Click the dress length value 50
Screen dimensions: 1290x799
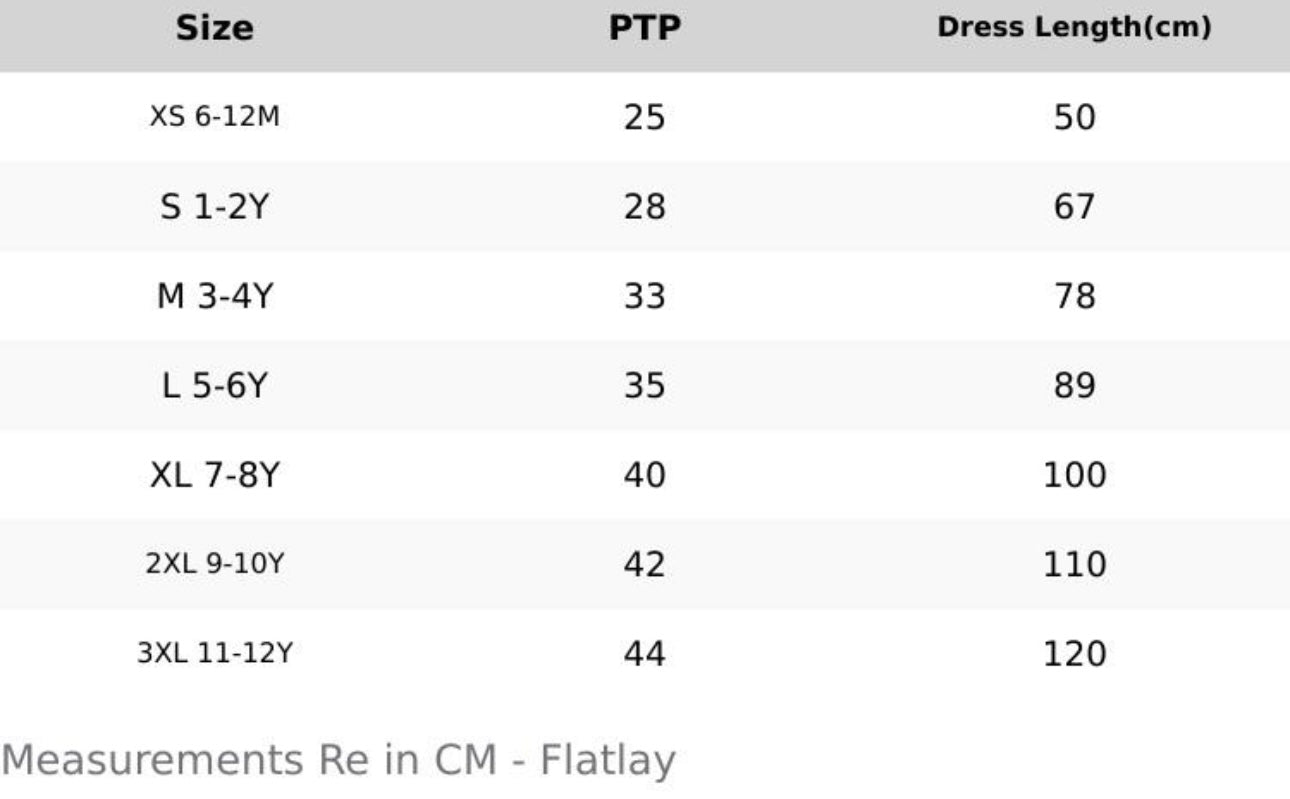click(x=1074, y=118)
